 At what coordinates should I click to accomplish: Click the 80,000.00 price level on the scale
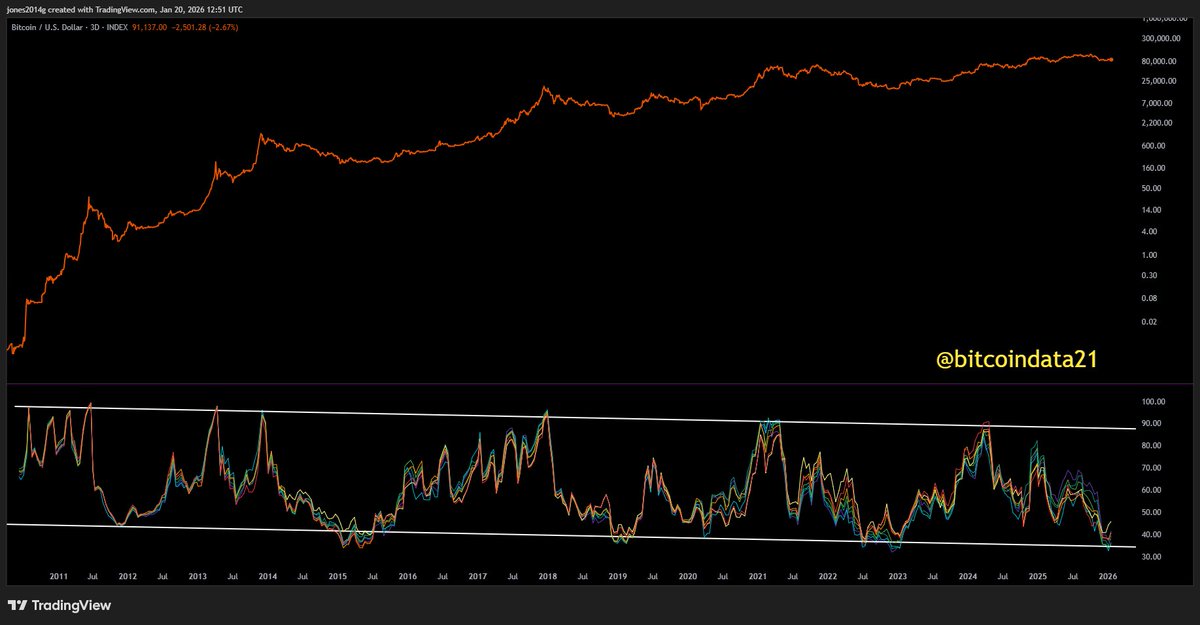click(x=1159, y=60)
